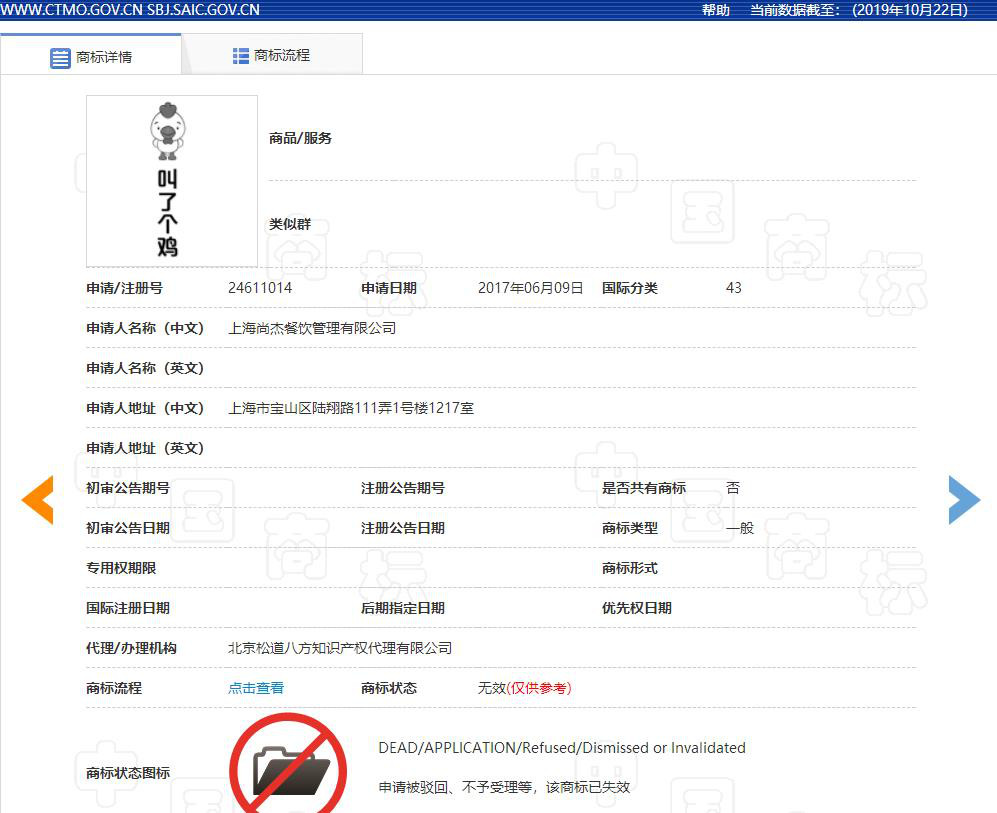Click the 商标流程 list icon
Viewport: 997px width, 813px height.
(x=239, y=54)
